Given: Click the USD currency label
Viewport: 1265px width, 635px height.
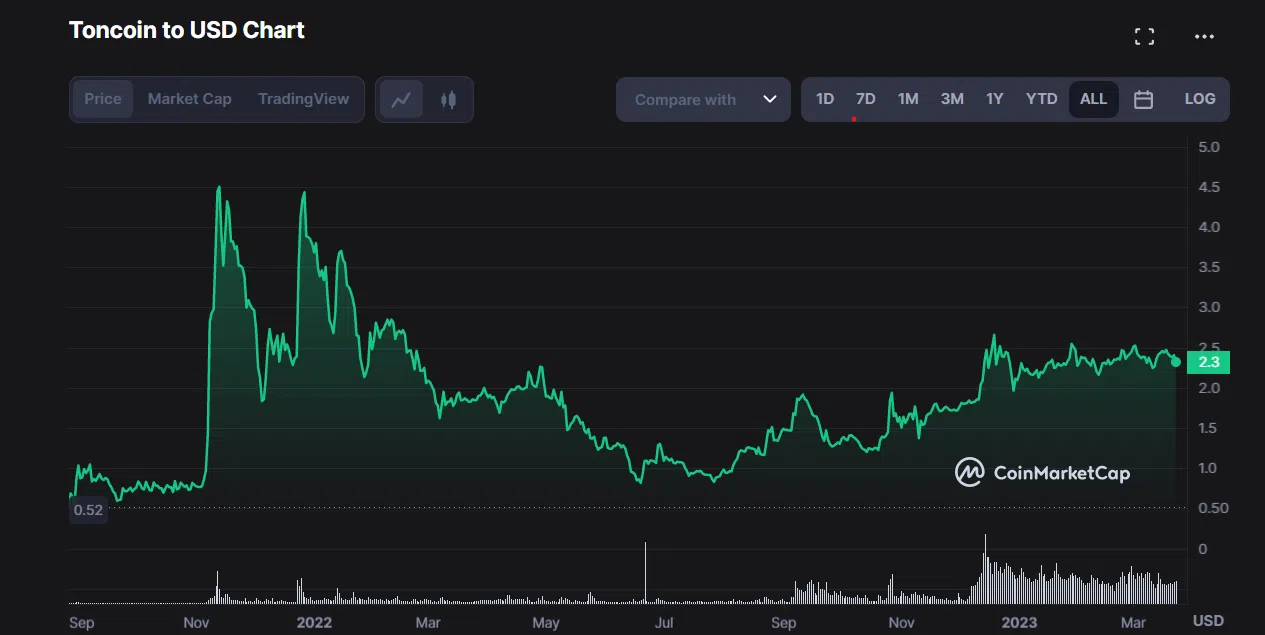Looking at the screenshot, I should (x=1208, y=621).
